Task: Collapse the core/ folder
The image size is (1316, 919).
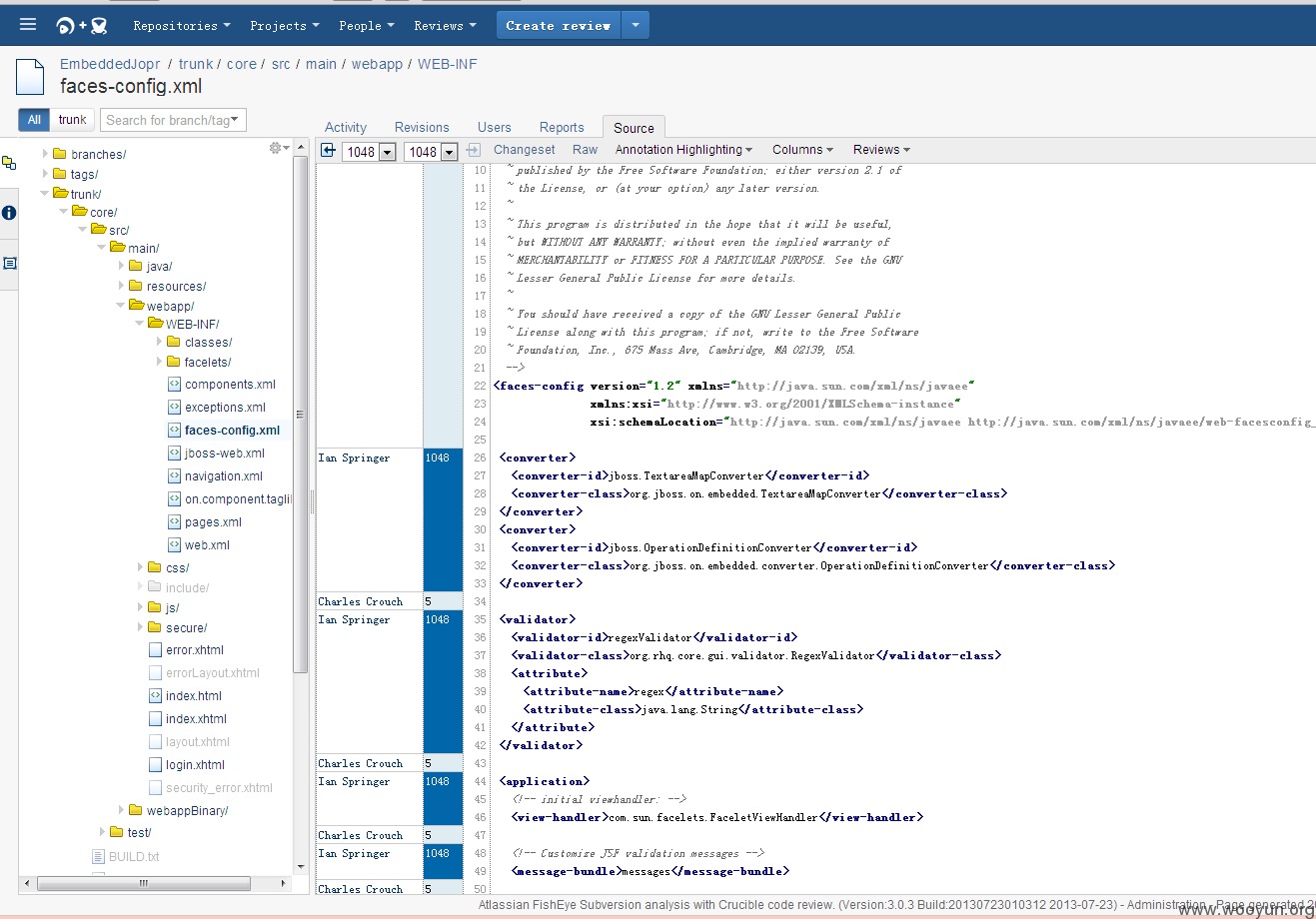Action: (64, 211)
